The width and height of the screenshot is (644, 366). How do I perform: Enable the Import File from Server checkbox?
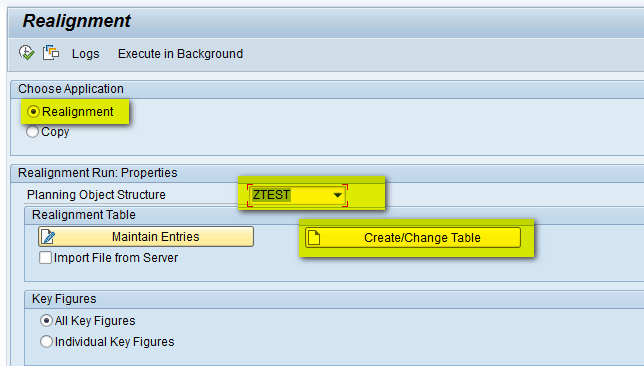pyautogui.click(x=46, y=258)
